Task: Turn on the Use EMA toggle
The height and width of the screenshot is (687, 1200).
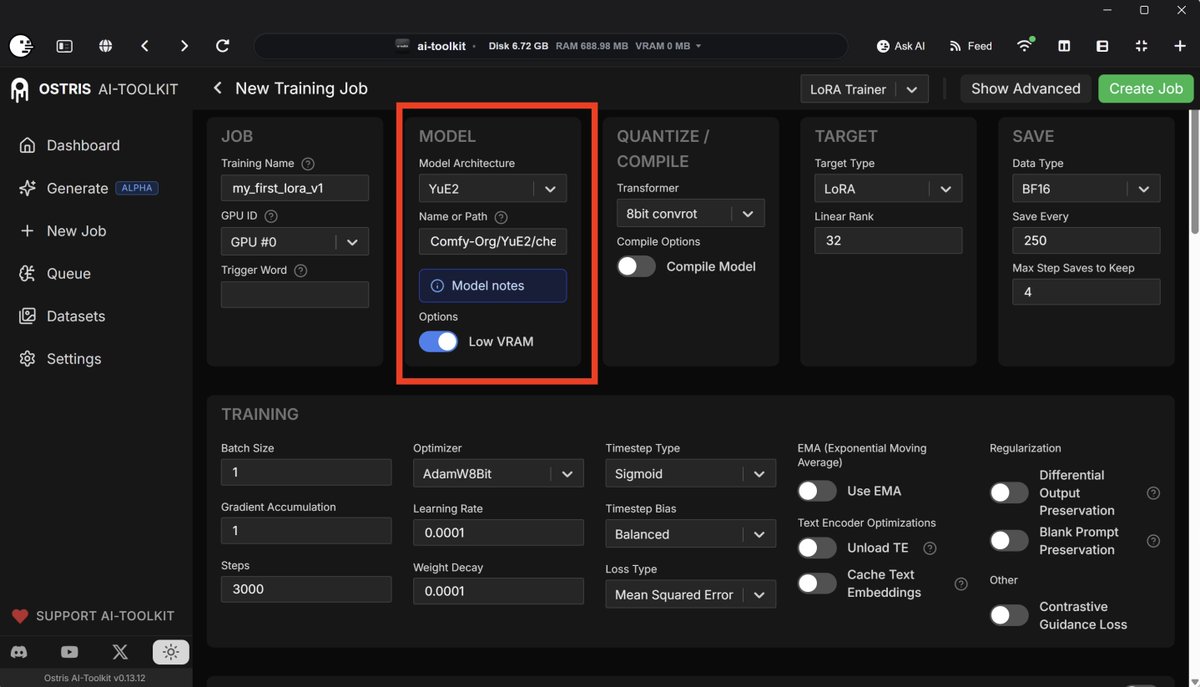Action: [817, 491]
